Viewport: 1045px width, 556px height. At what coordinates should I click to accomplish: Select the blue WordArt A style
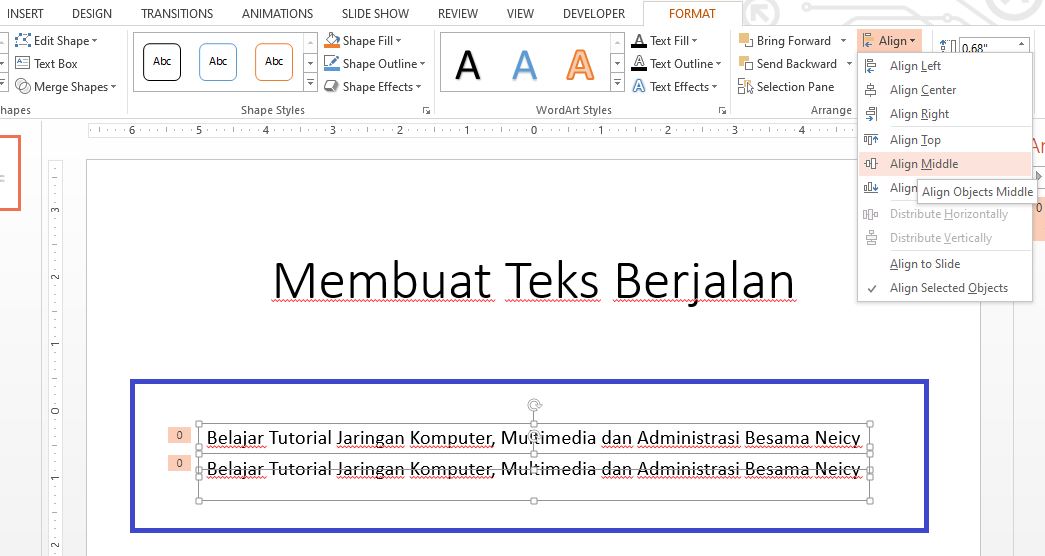[x=524, y=65]
